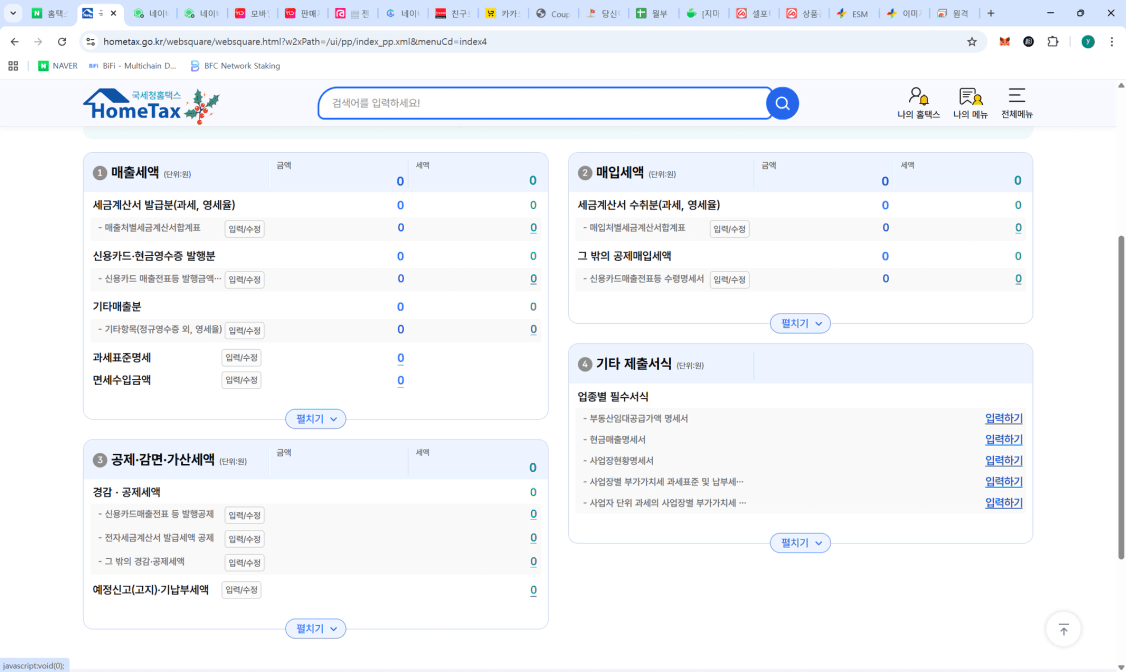Open 전체메뉴 hamburger menu
The height and width of the screenshot is (672, 1126).
pyautogui.click(x=1016, y=102)
